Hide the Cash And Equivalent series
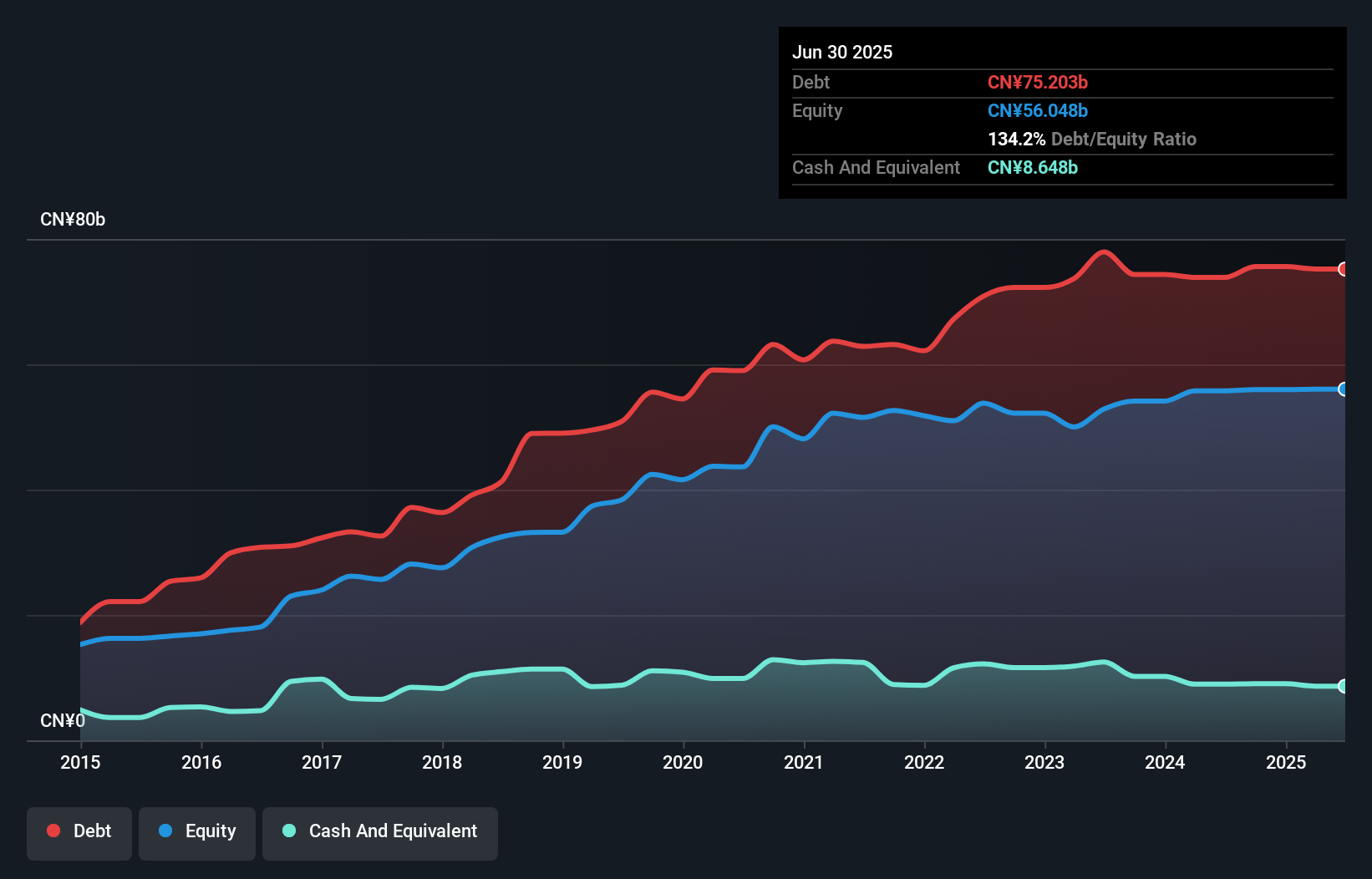The image size is (1372, 879). (380, 831)
